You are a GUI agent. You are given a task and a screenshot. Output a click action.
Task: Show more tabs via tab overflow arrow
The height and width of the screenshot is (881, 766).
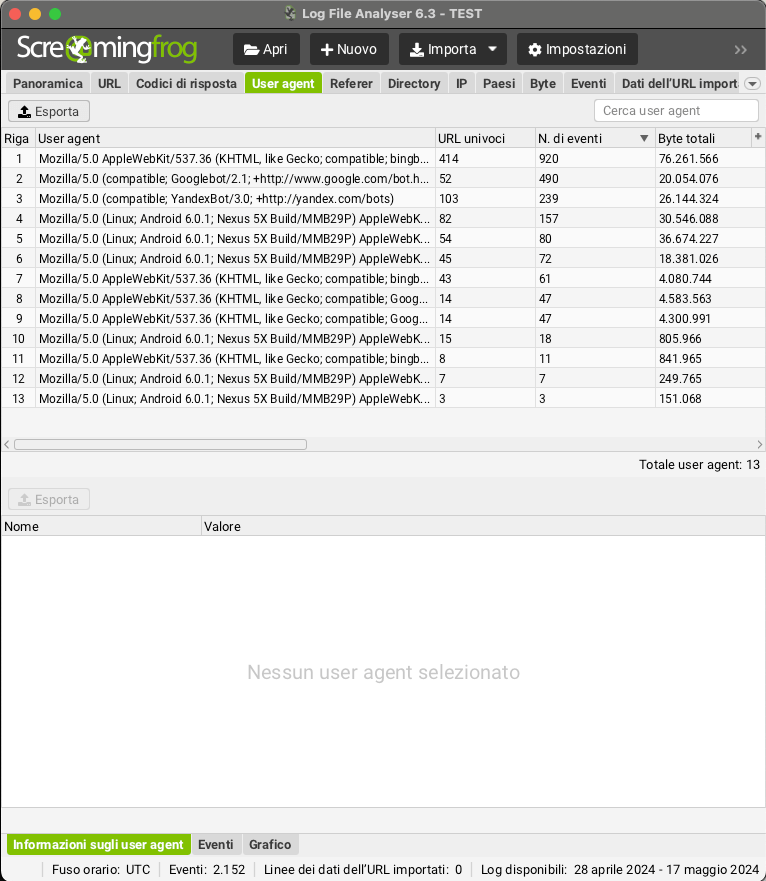point(753,84)
